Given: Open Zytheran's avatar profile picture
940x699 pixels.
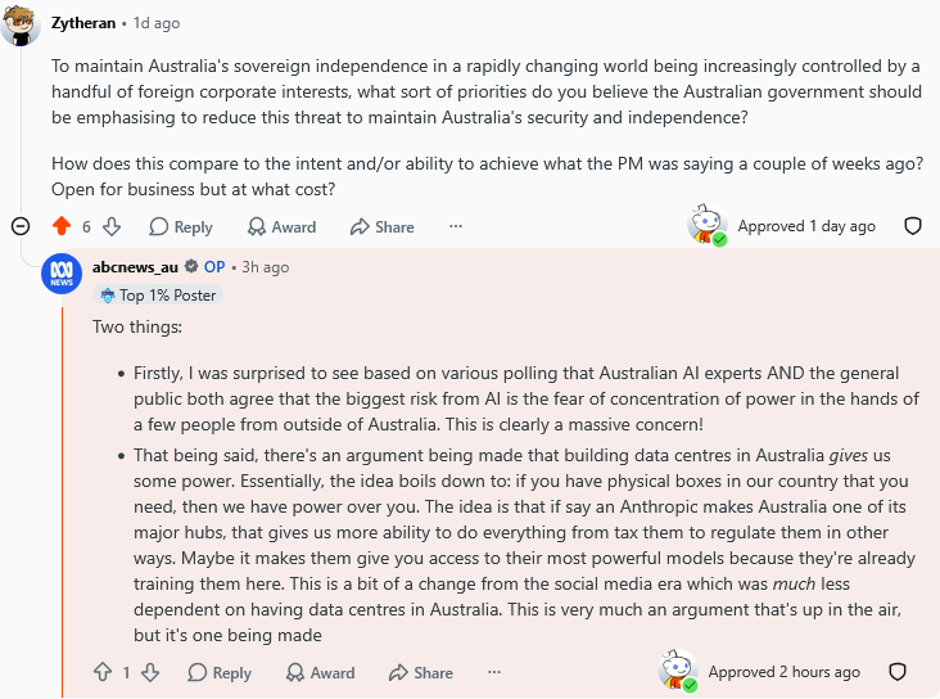Looking at the screenshot, I should (20, 24).
